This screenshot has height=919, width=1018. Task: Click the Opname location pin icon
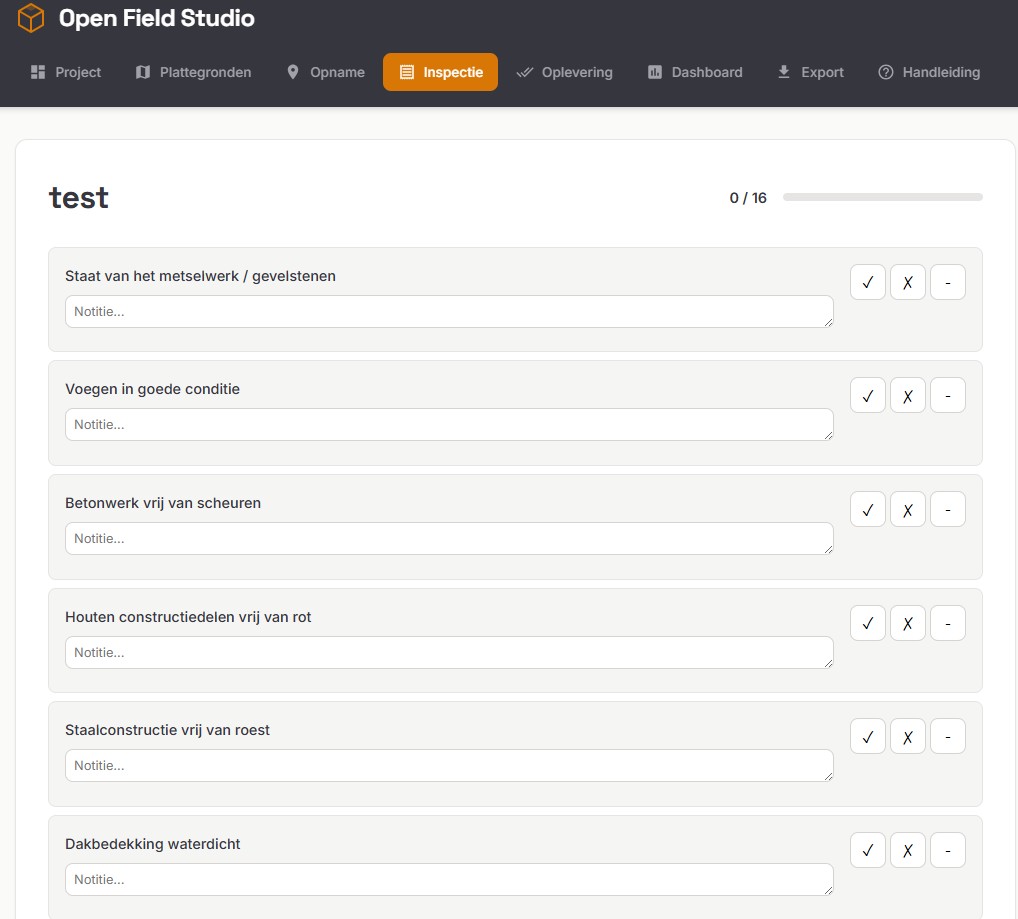292,72
